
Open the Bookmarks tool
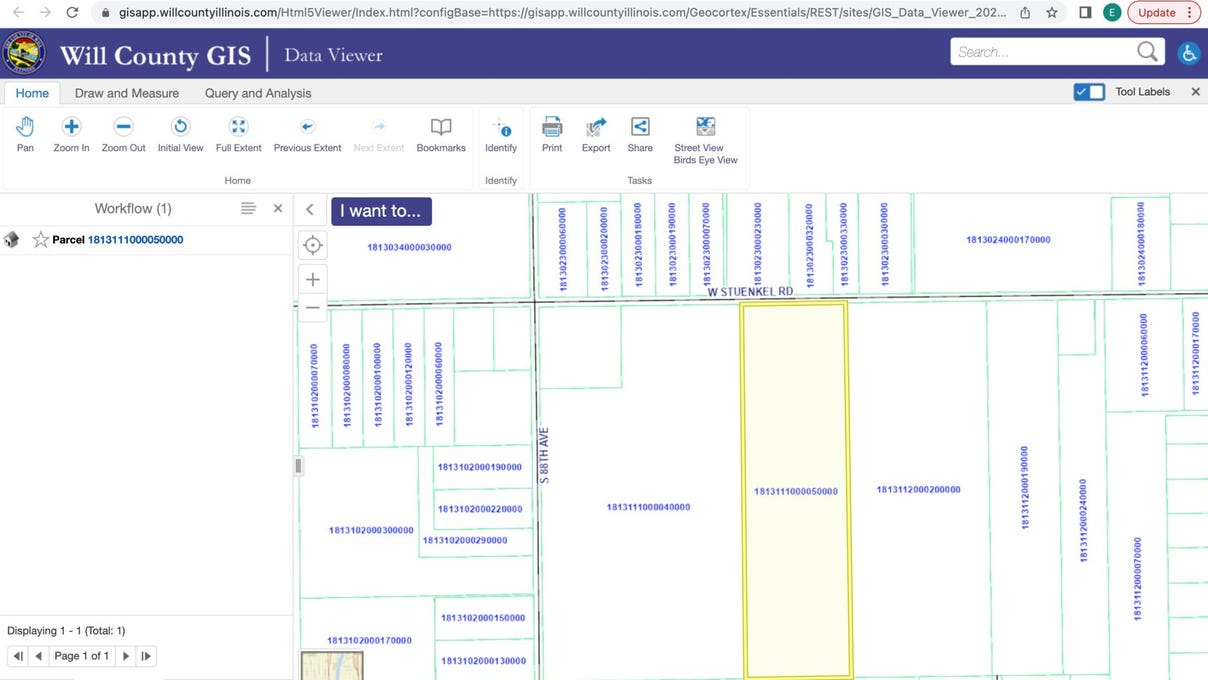441,134
